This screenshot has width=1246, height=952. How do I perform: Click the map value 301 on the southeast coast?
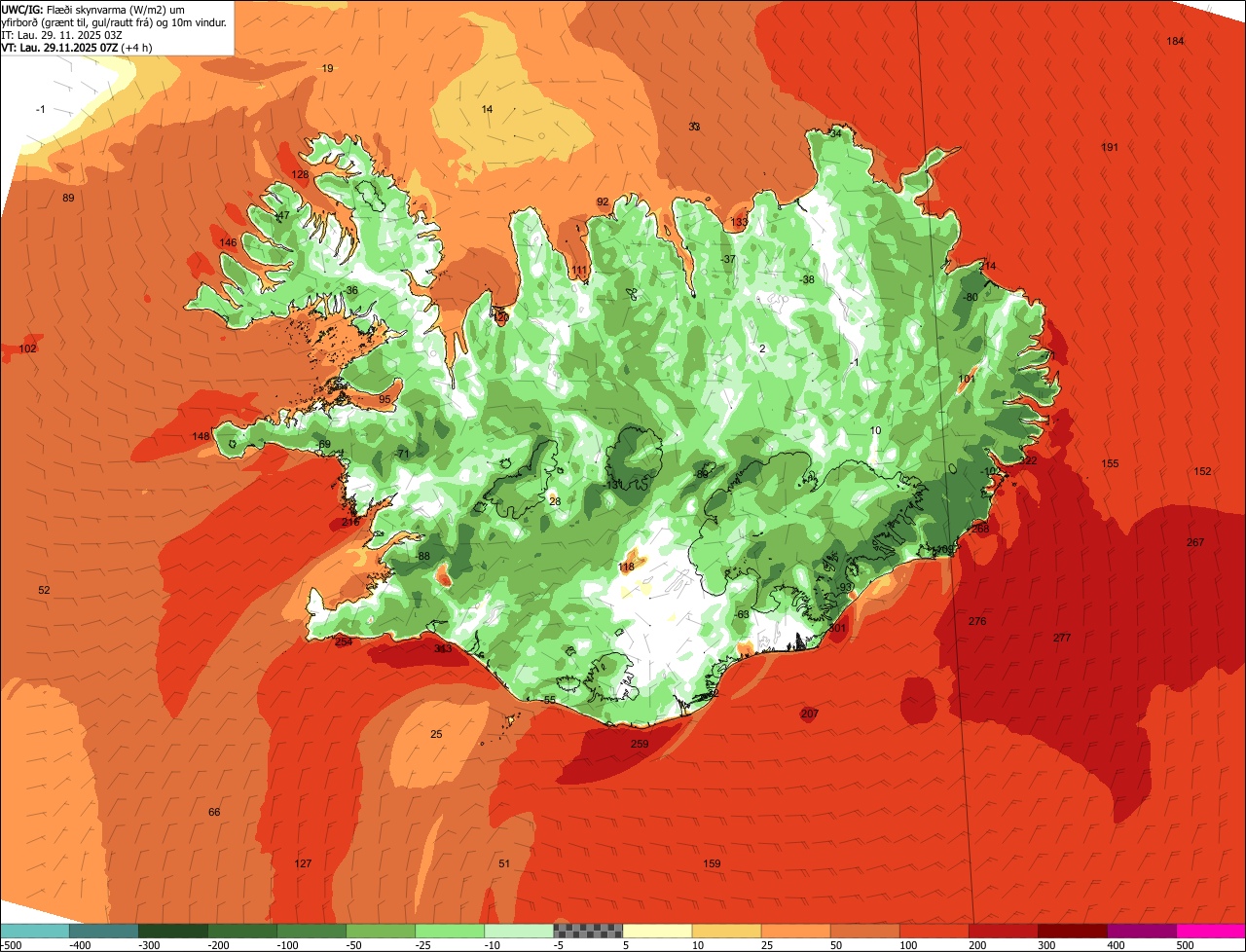point(837,628)
